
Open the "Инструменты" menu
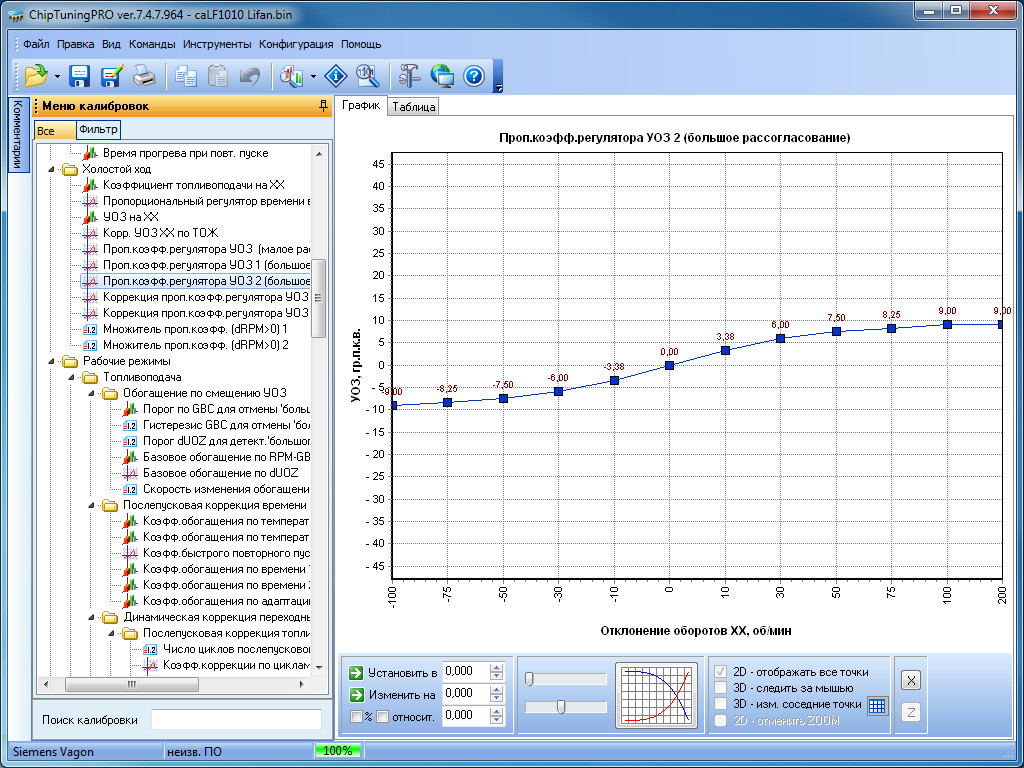[x=218, y=44]
